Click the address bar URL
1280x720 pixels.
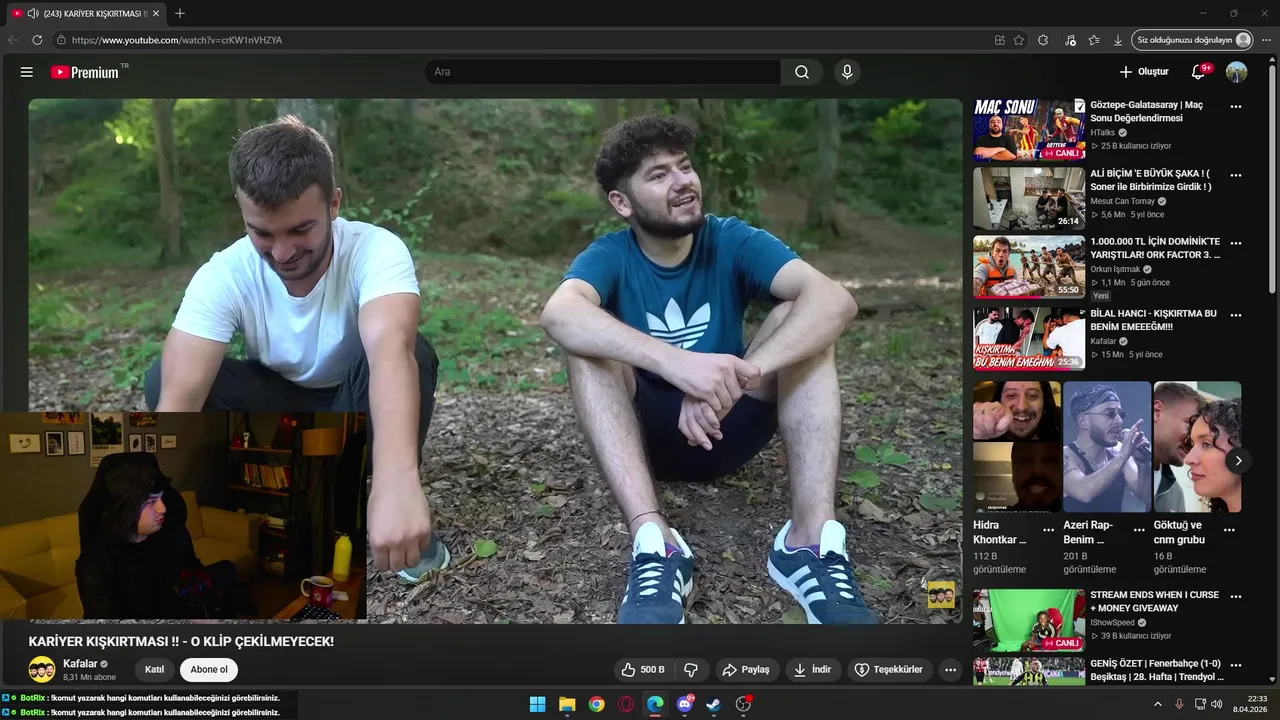(177, 40)
